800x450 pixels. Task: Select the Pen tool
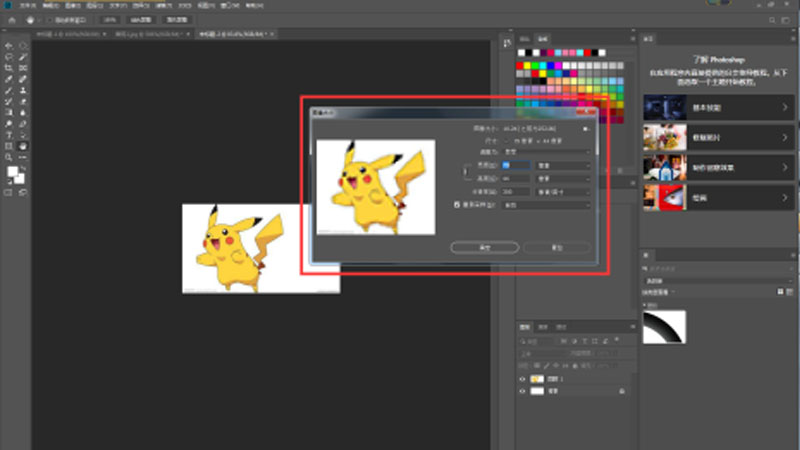pyautogui.click(x=23, y=124)
